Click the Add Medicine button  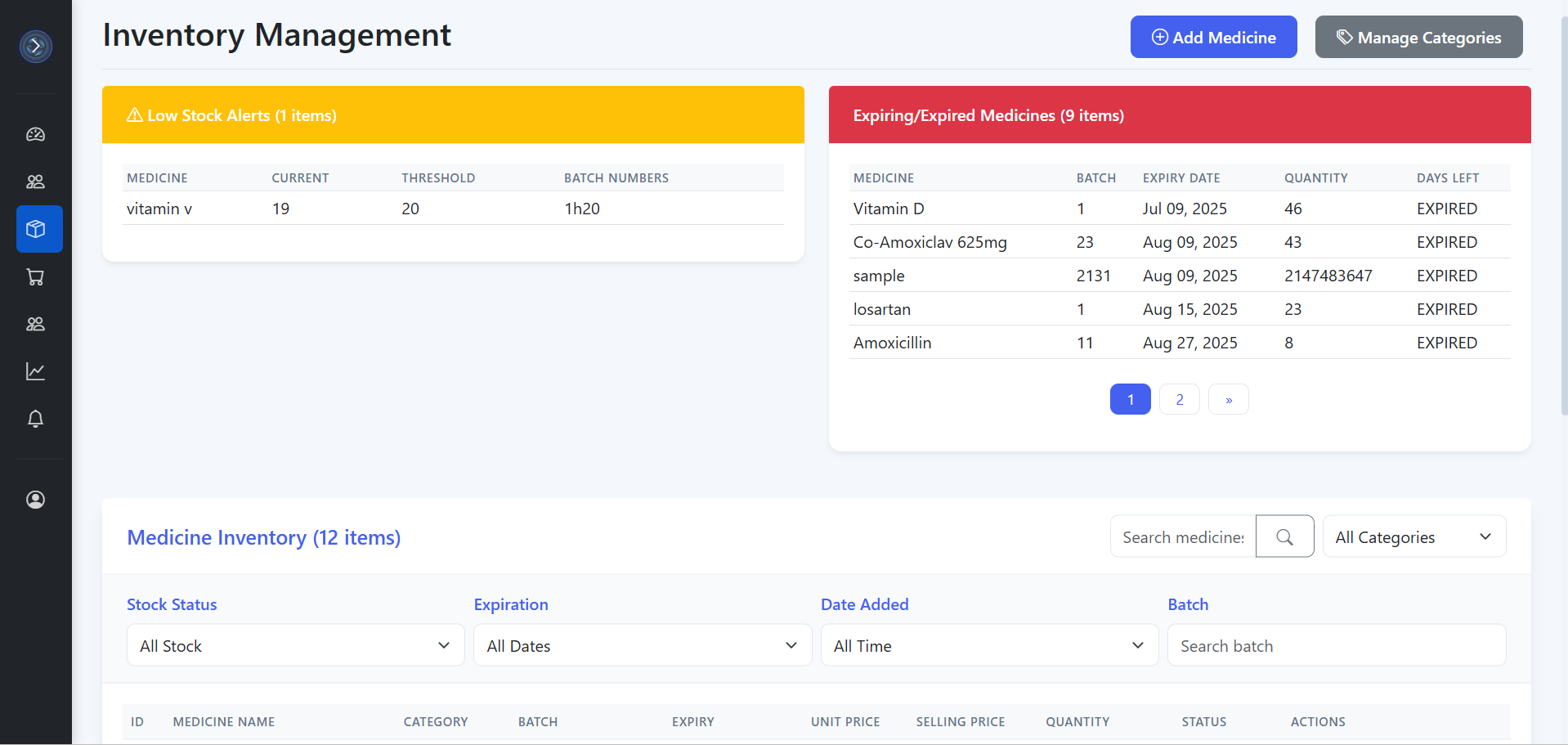tap(1213, 38)
